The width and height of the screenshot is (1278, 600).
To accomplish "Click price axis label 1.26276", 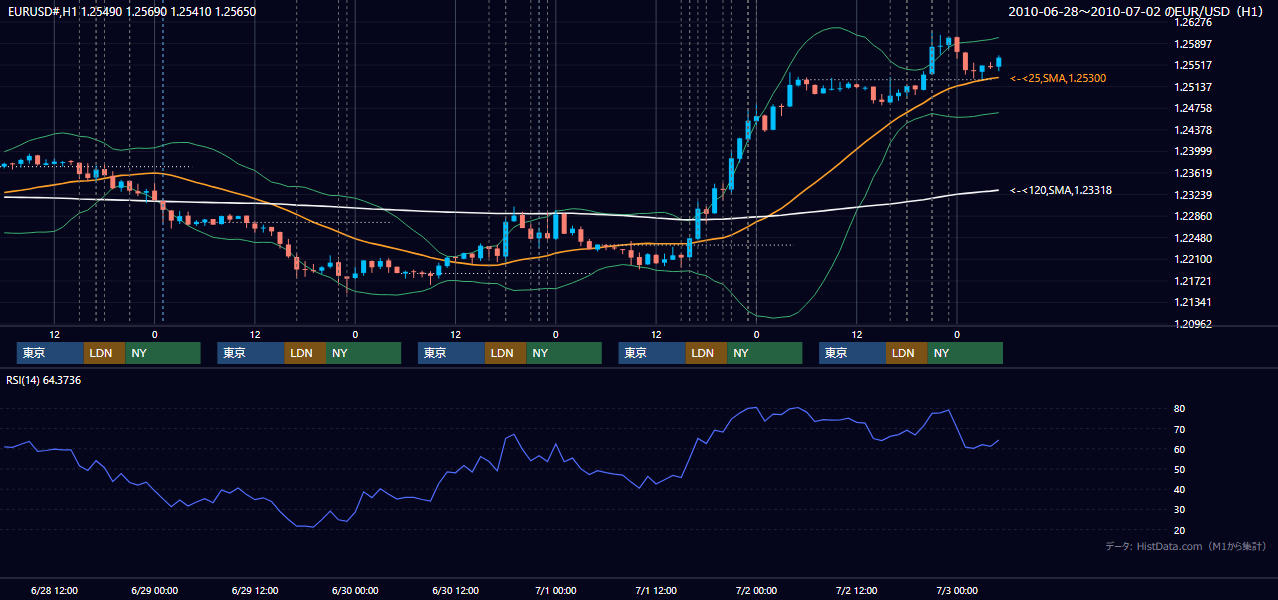I will click(1193, 22).
